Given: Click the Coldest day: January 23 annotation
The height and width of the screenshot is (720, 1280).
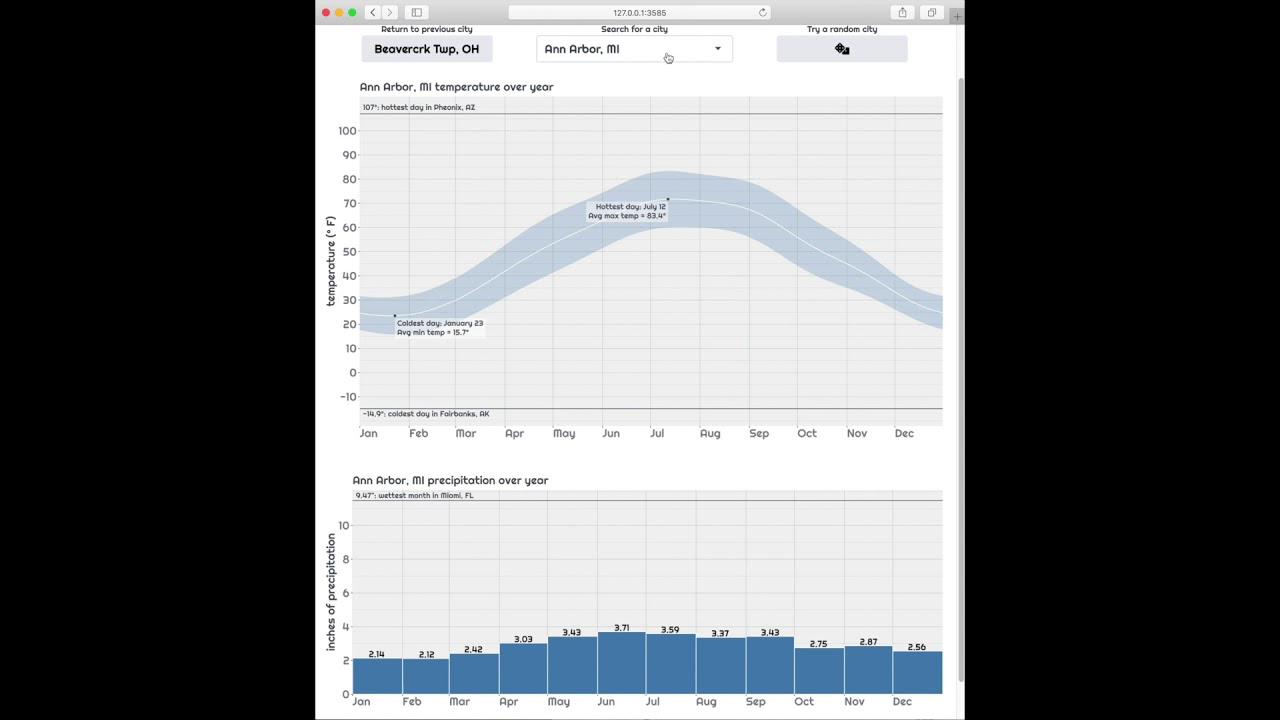Looking at the screenshot, I should tap(440, 327).
